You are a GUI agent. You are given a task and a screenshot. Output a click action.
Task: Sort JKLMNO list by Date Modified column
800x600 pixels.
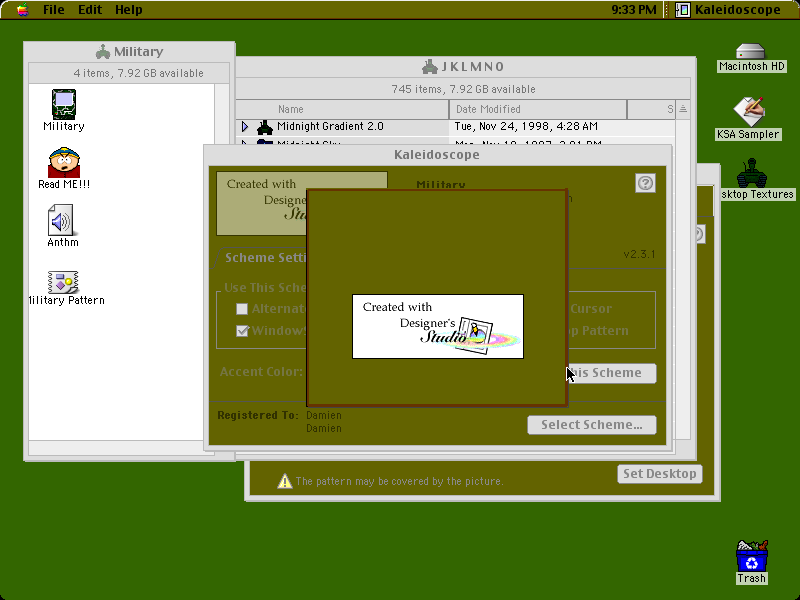click(538, 109)
